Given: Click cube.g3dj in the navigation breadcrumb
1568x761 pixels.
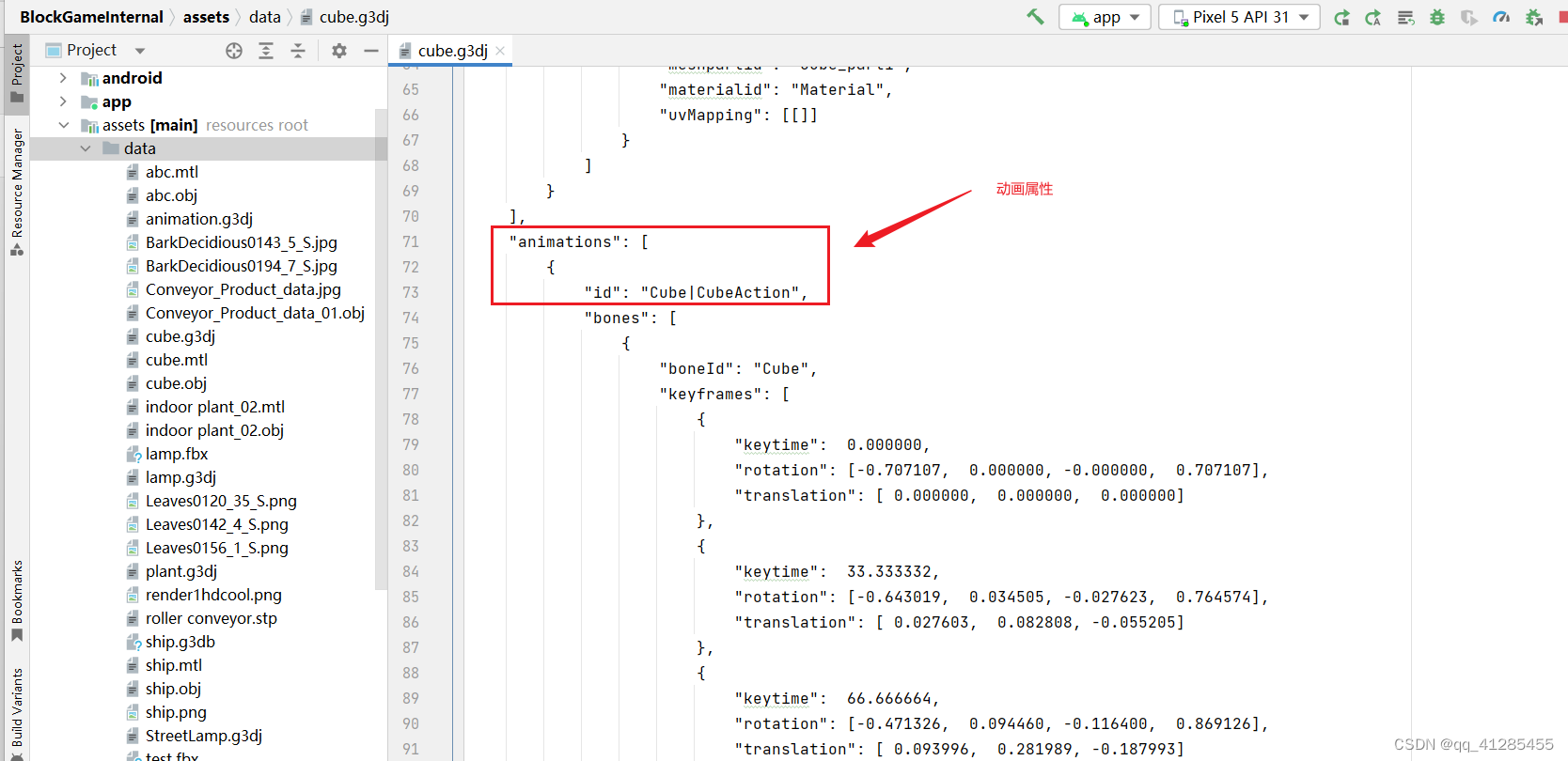Looking at the screenshot, I should tap(344, 17).
